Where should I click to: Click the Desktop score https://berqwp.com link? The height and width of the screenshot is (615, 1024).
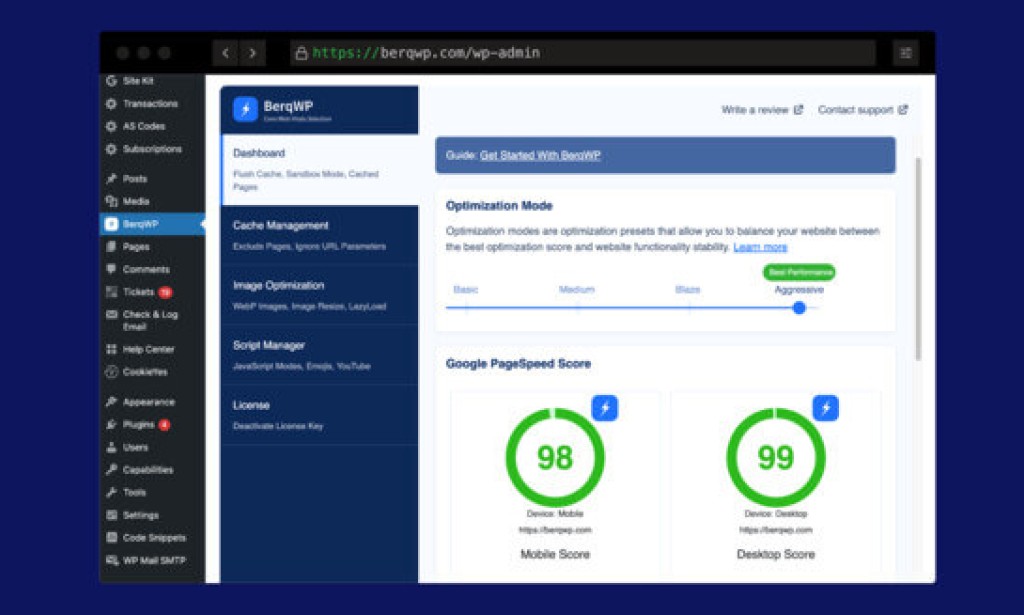[776, 530]
